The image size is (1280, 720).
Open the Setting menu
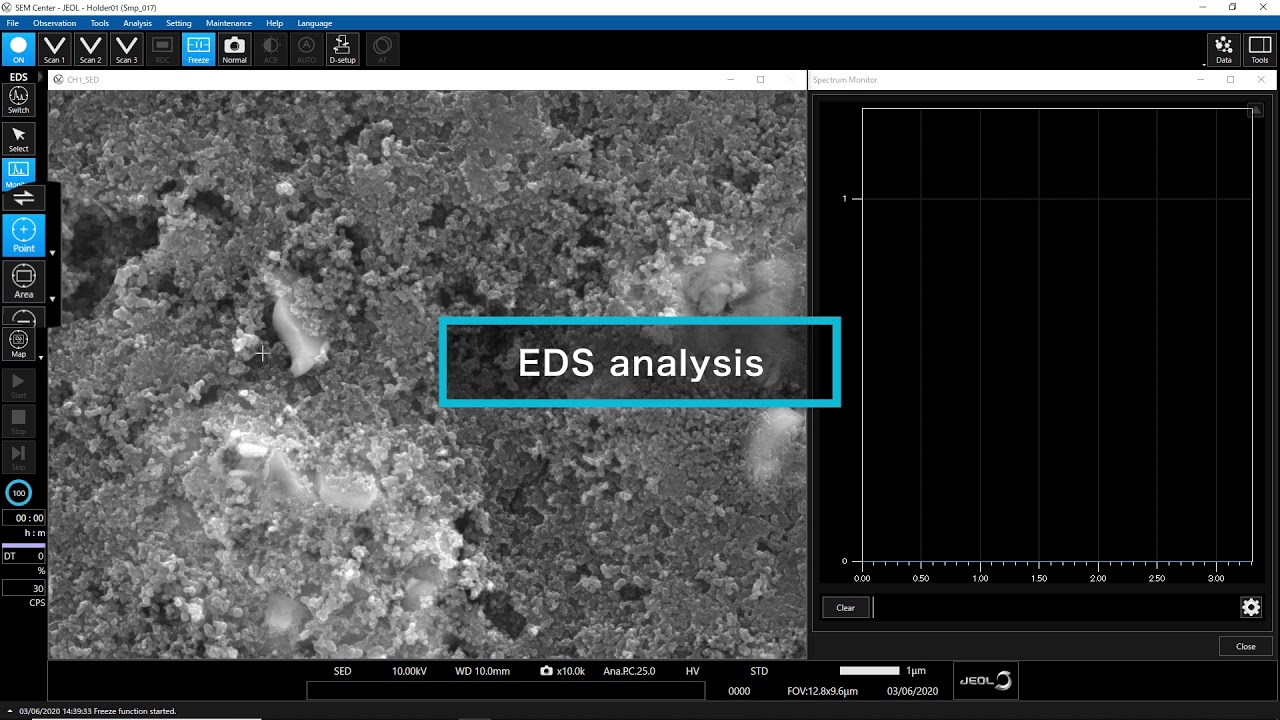pyautogui.click(x=178, y=23)
